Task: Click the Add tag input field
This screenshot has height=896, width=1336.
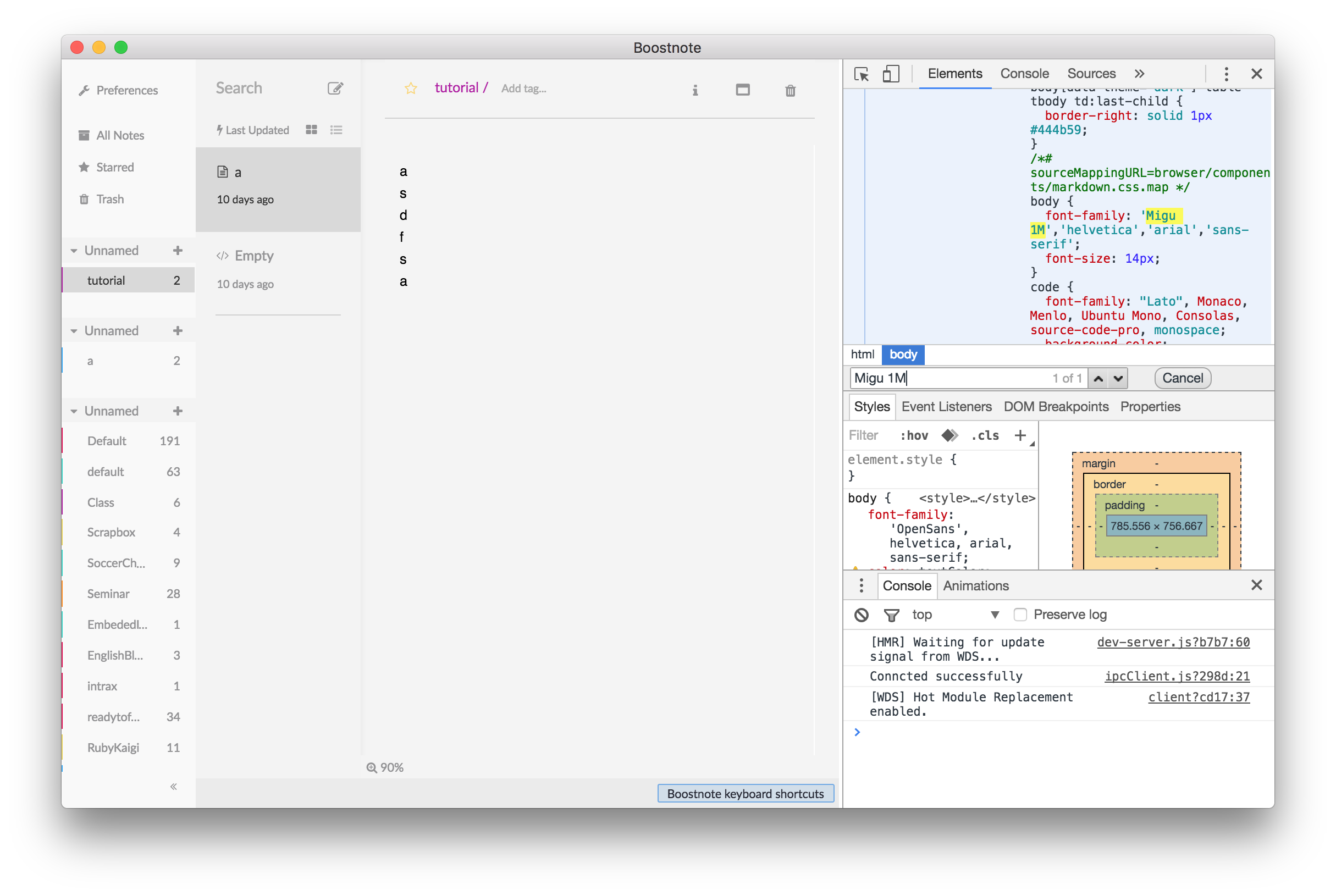Action: 523,89
